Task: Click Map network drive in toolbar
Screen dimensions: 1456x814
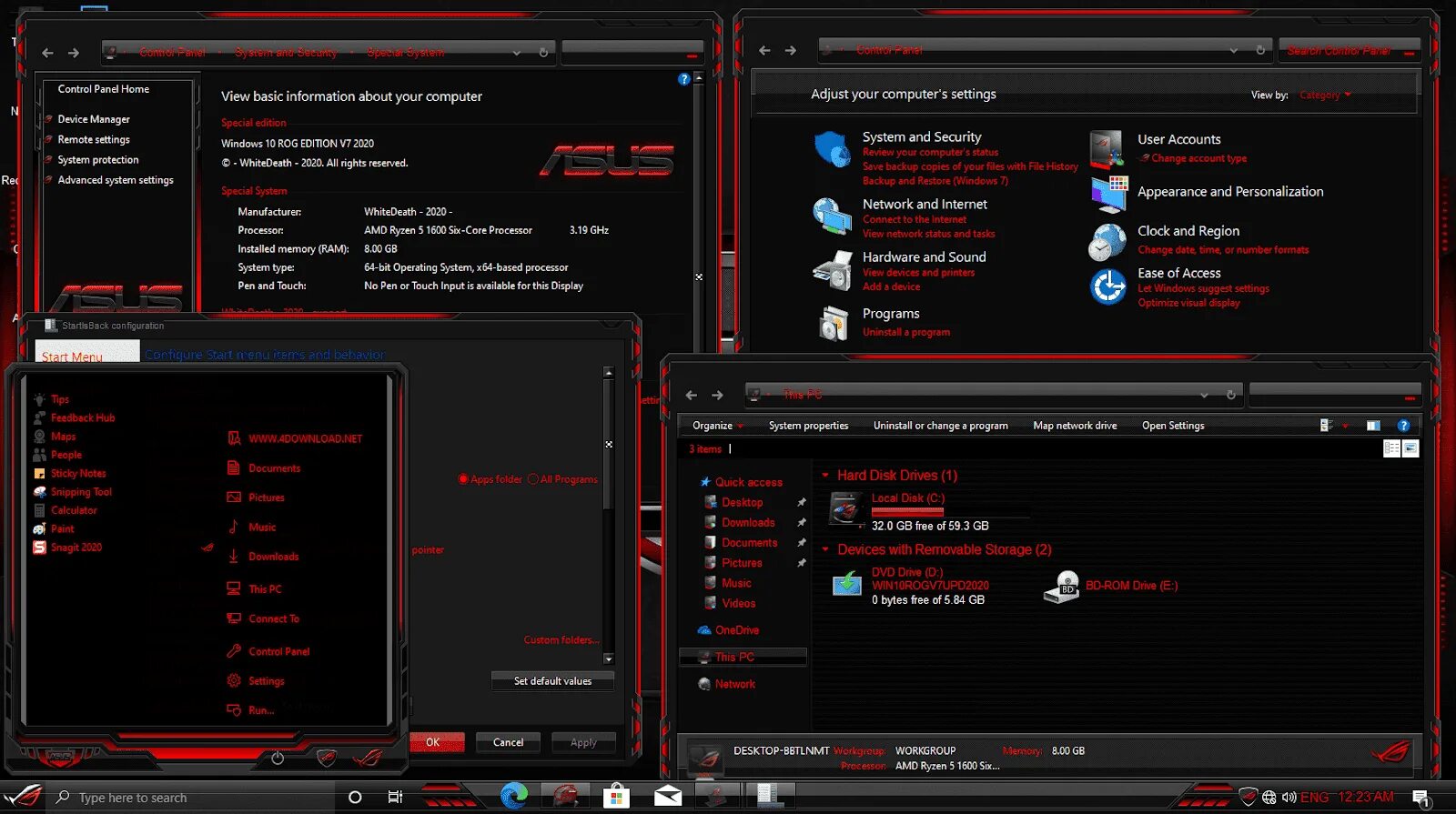Action: pos(1075,426)
